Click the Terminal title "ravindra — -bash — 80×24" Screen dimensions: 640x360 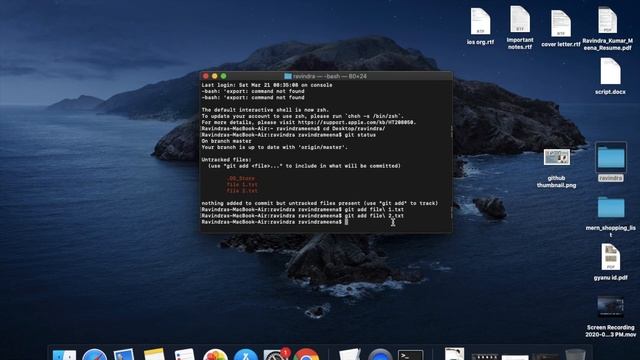click(330, 76)
